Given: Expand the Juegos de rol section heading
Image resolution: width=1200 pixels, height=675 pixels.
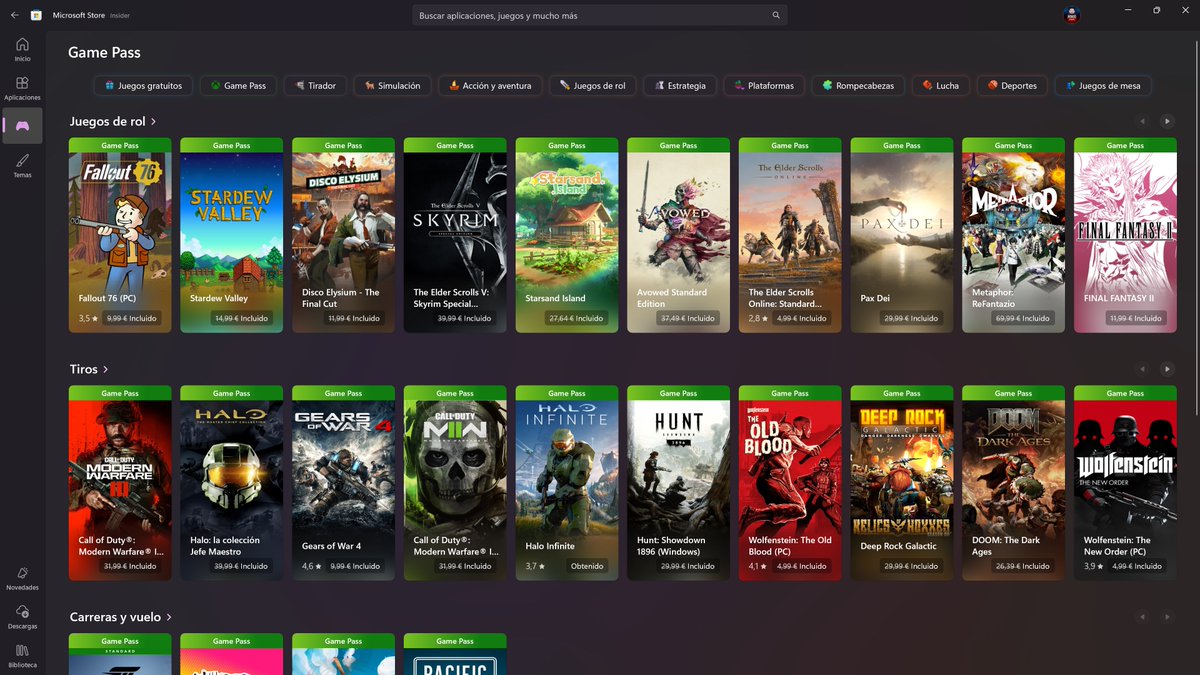Looking at the screenshot, I should click(x=112, y=121).
